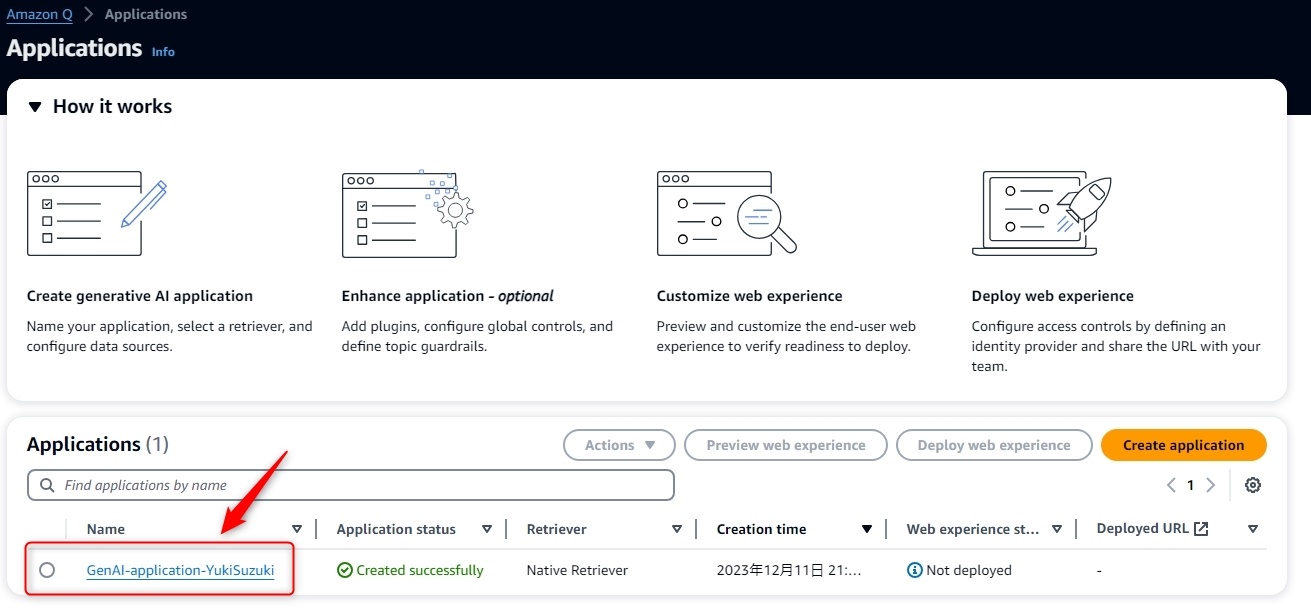Click the Deploy web experience rocket illustration
The image size is (1311, 612).
click(x=1041, y=213)
